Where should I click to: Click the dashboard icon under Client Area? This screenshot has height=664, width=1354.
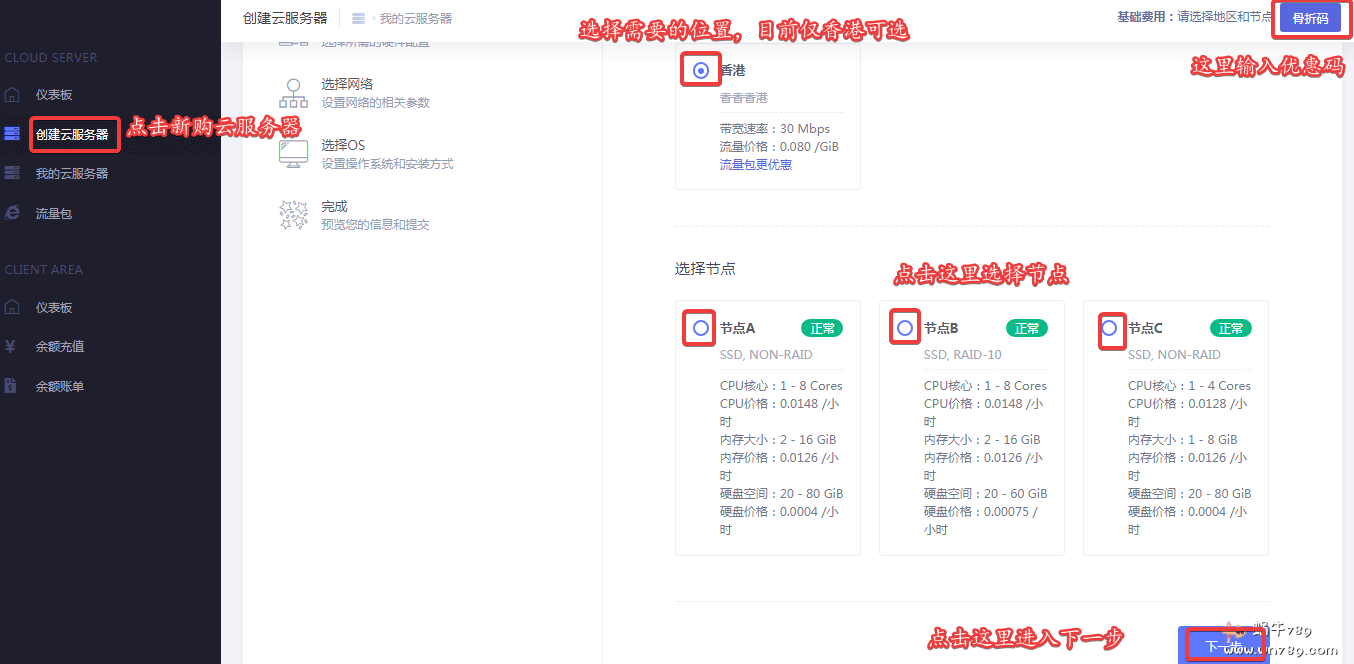click(12, 307)
